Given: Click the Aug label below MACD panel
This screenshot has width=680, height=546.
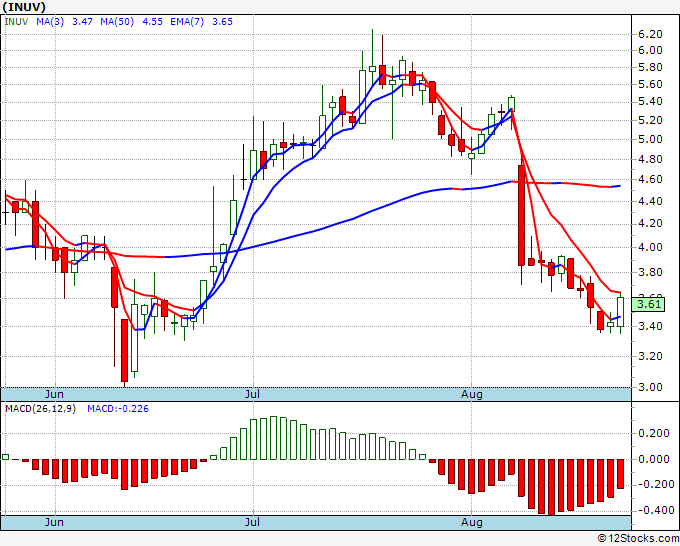Looking at the screenshot, I should click(x=471, y=522).
